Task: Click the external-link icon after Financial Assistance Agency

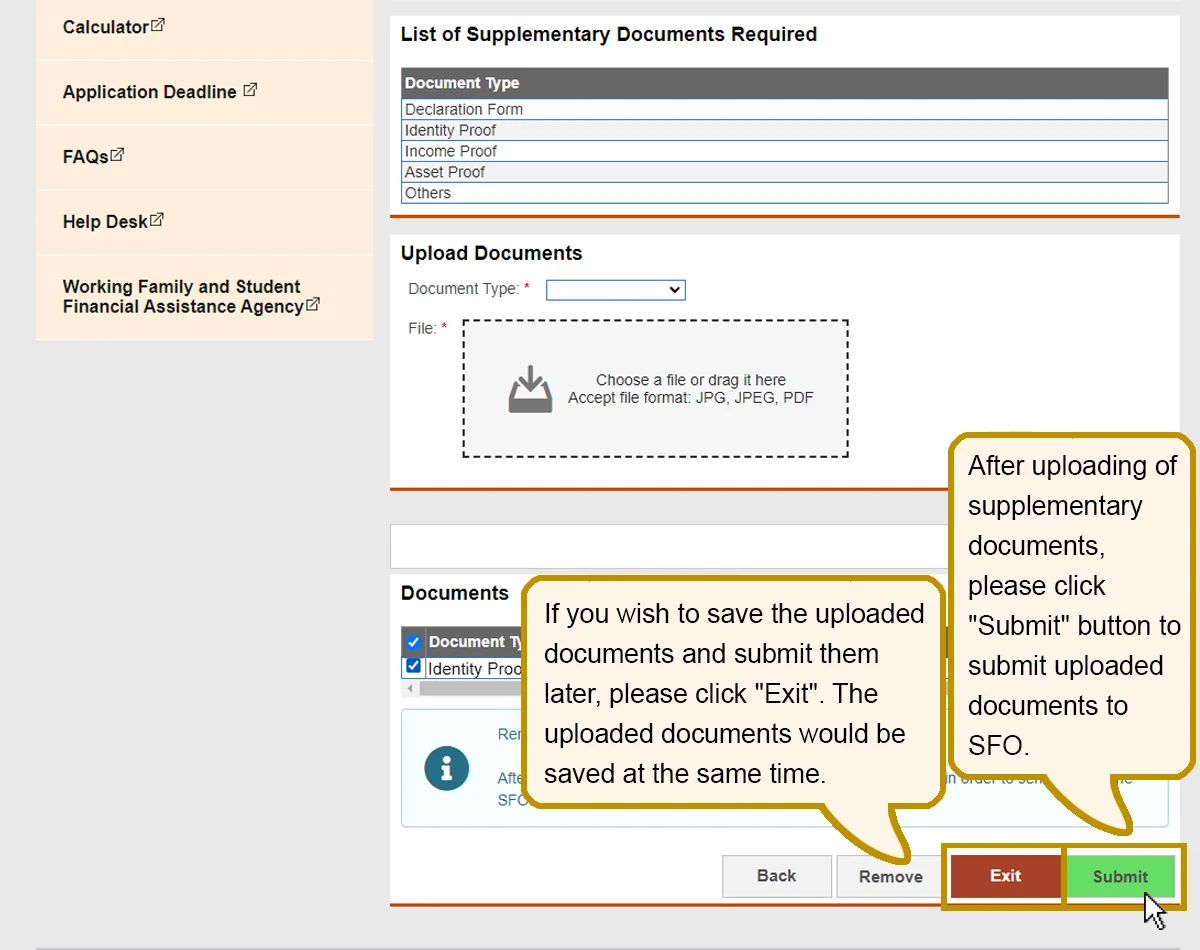Action: (x=313, y=305)
